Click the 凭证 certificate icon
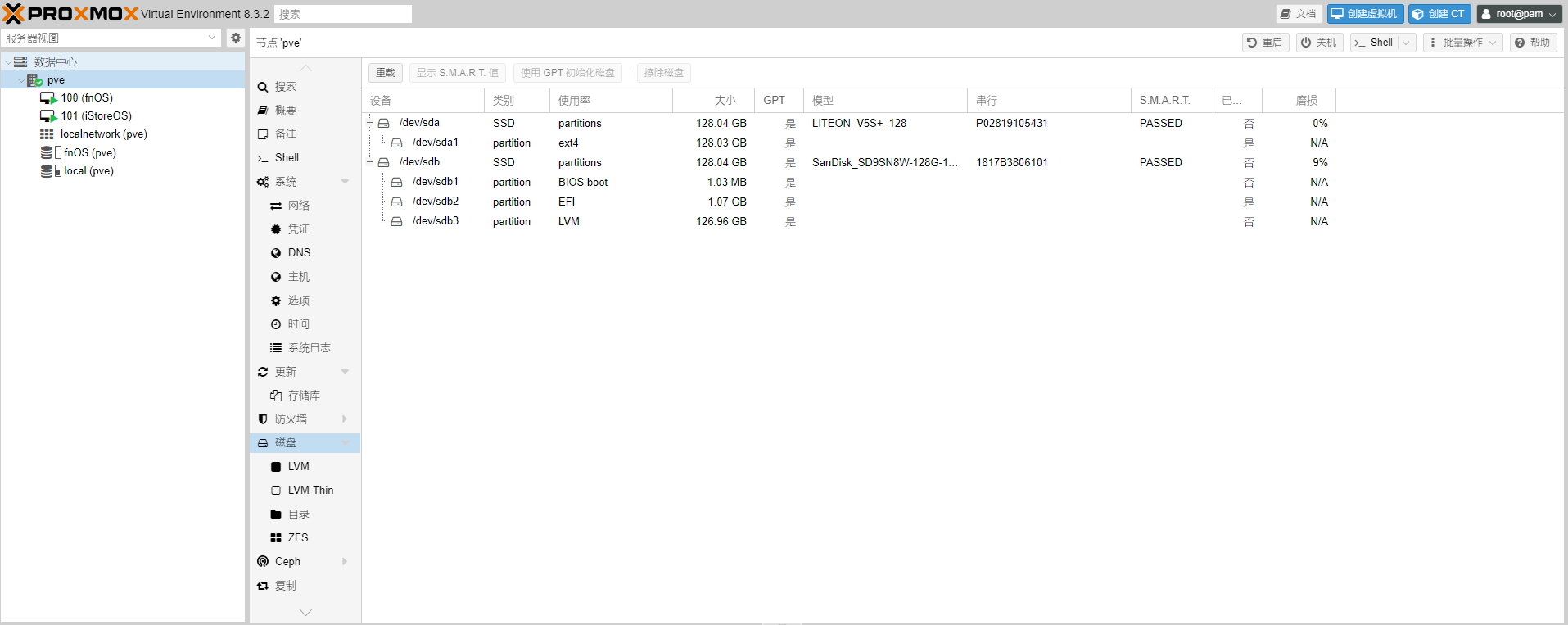Viewport: 1568px width, 625px height. coord(276,229)
